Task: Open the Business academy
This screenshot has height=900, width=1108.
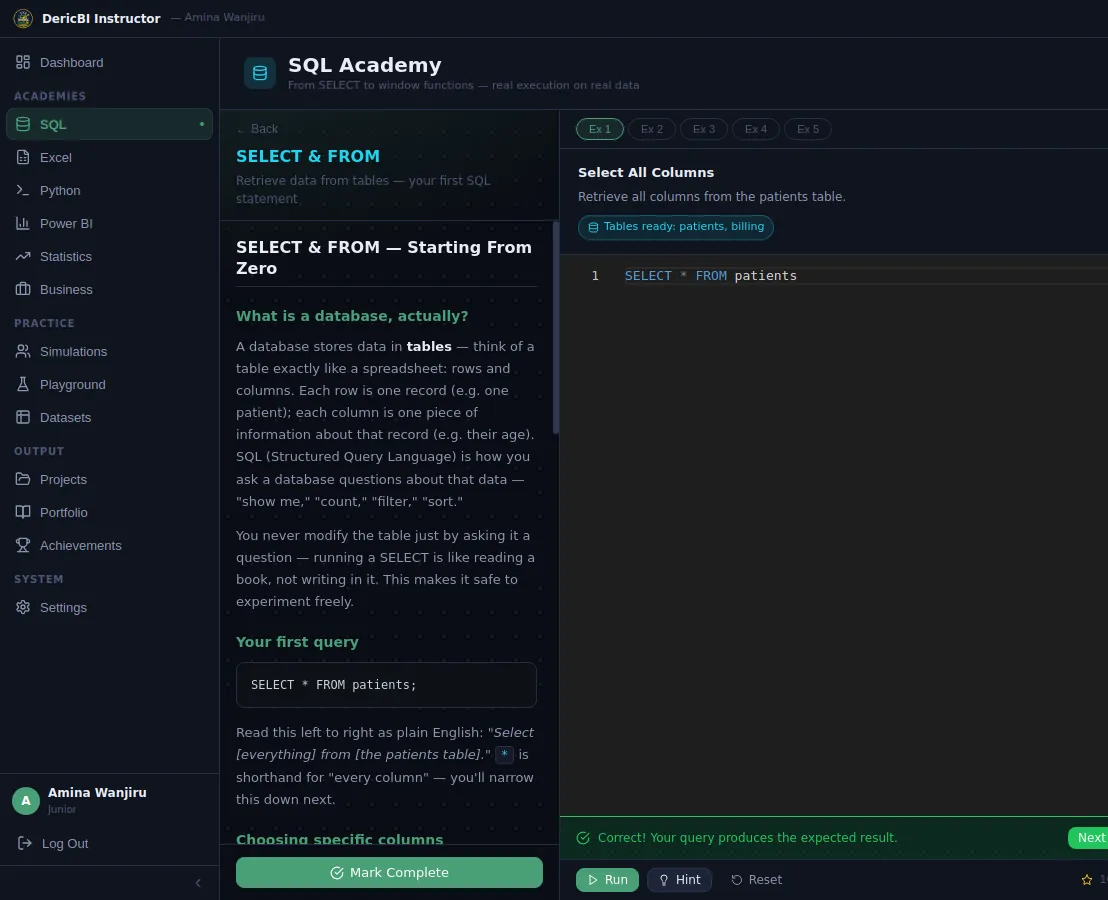Action: 109,290
